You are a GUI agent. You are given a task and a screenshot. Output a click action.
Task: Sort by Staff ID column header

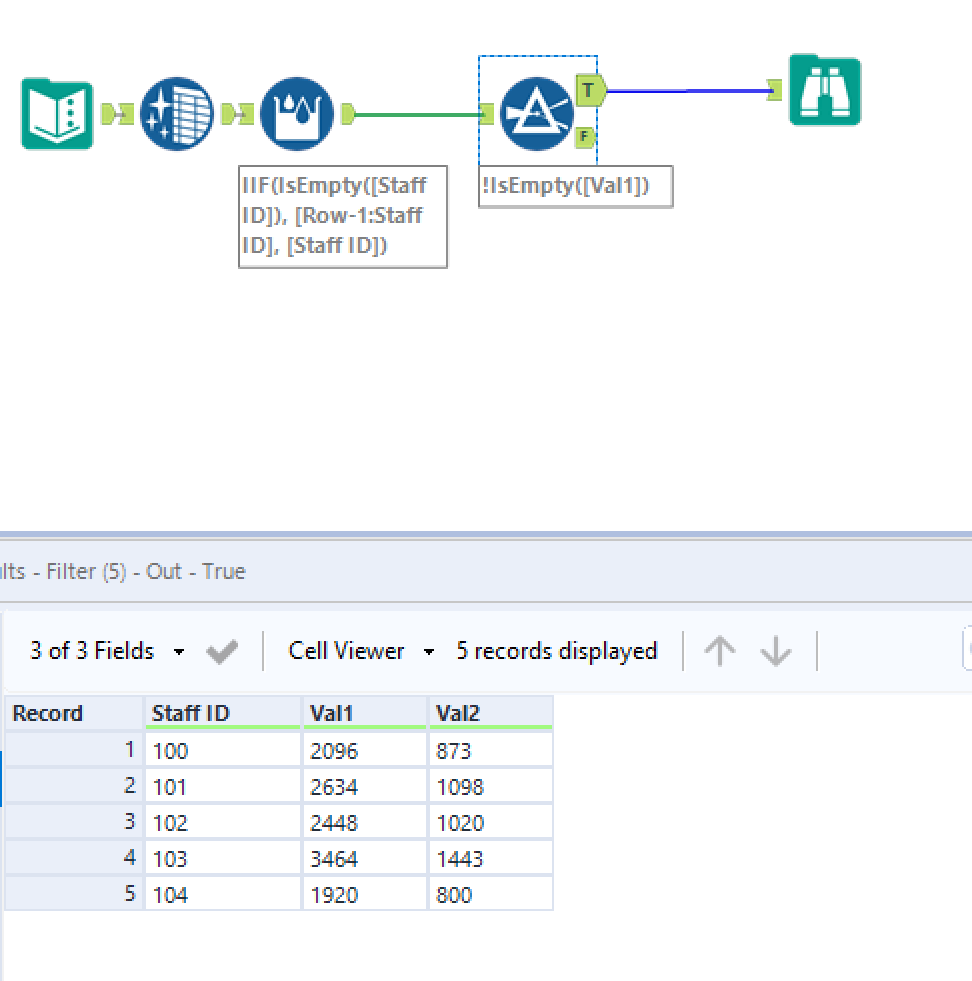point(222,714)
